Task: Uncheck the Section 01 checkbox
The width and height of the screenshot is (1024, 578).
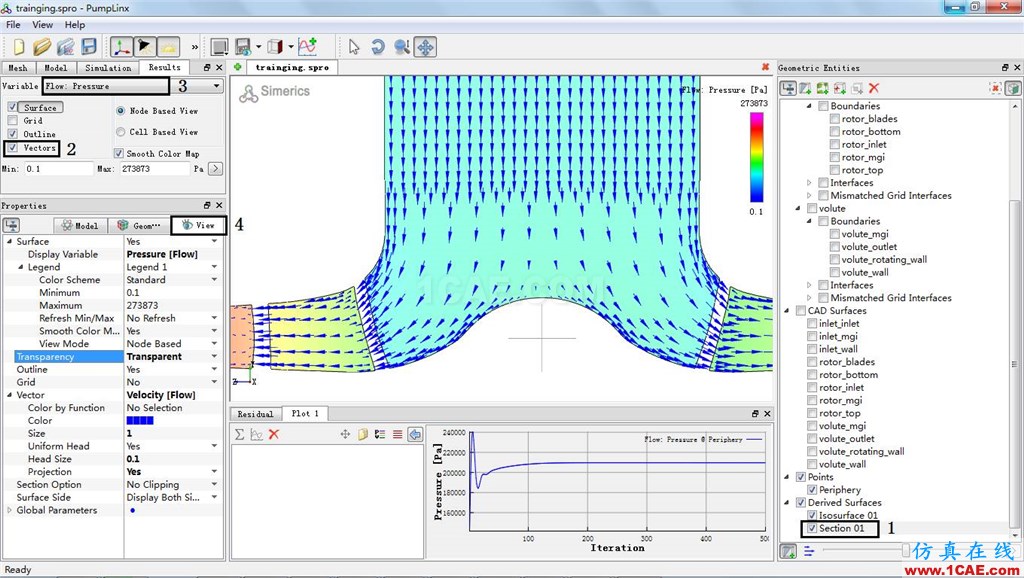Action: [812, 528]
